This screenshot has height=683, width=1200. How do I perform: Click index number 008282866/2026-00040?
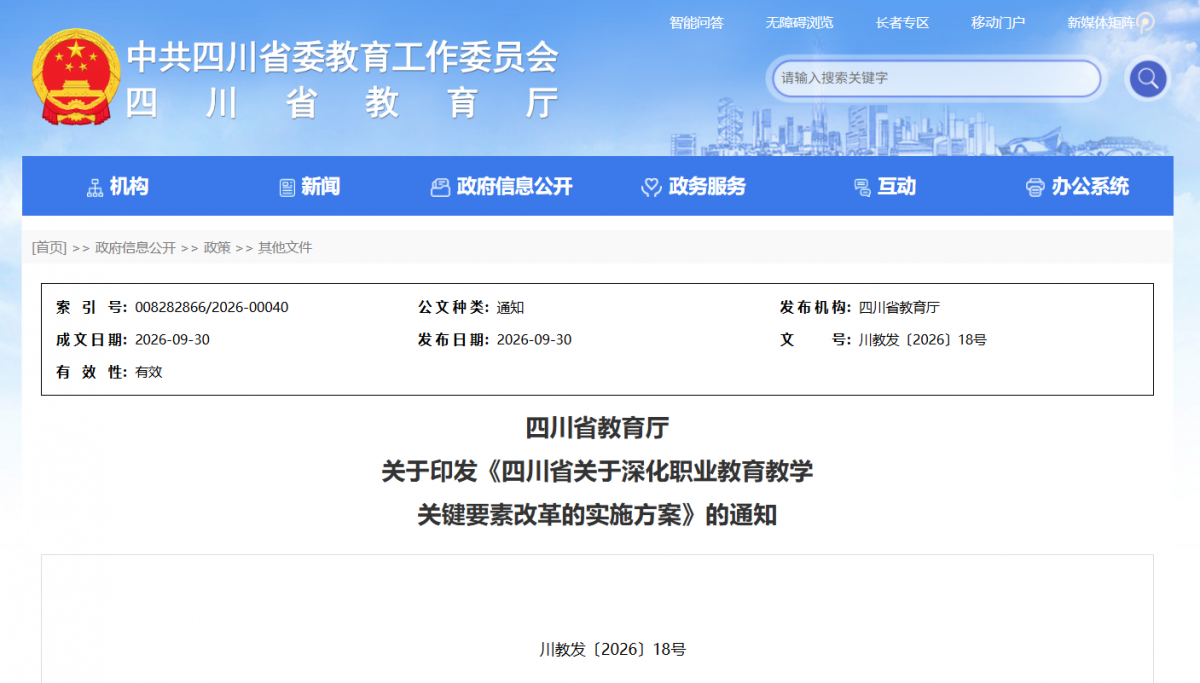[212, 307]
